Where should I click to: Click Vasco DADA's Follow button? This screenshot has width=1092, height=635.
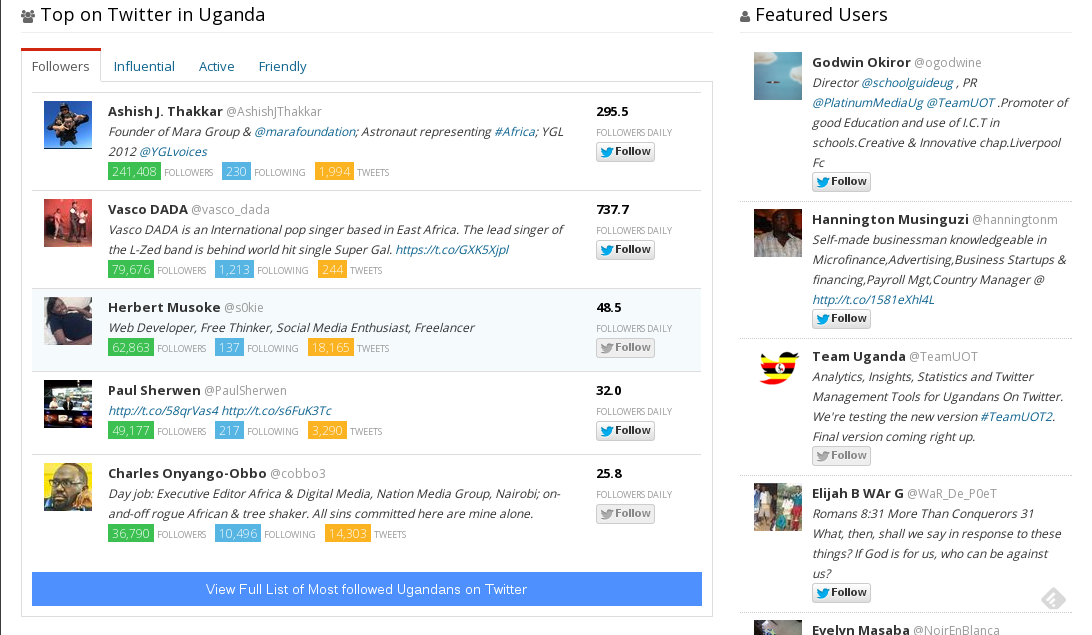tap(625, 250)
